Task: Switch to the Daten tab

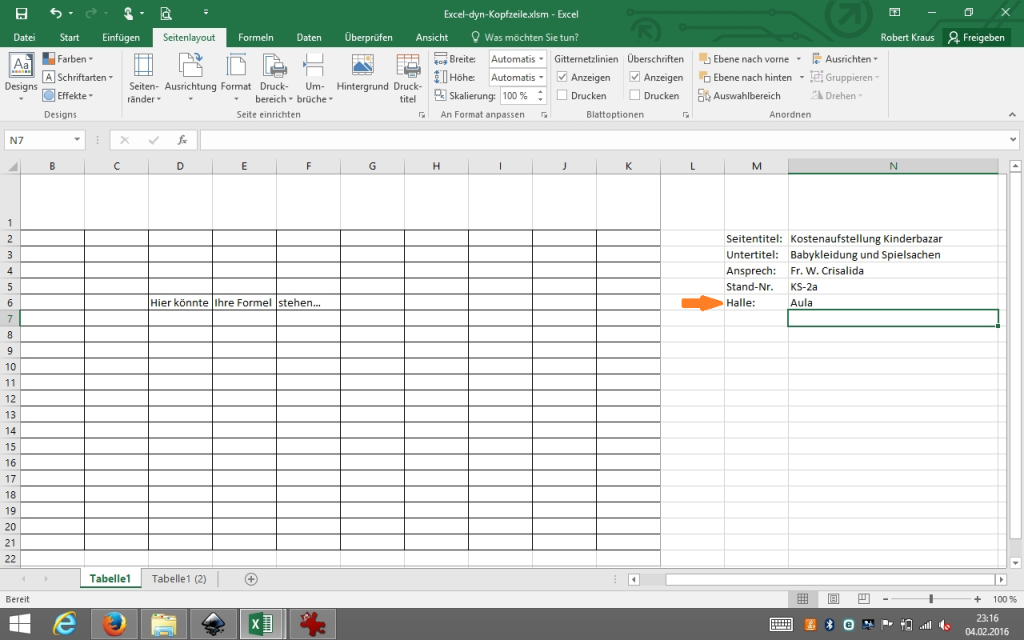Action: click(309, 37)
